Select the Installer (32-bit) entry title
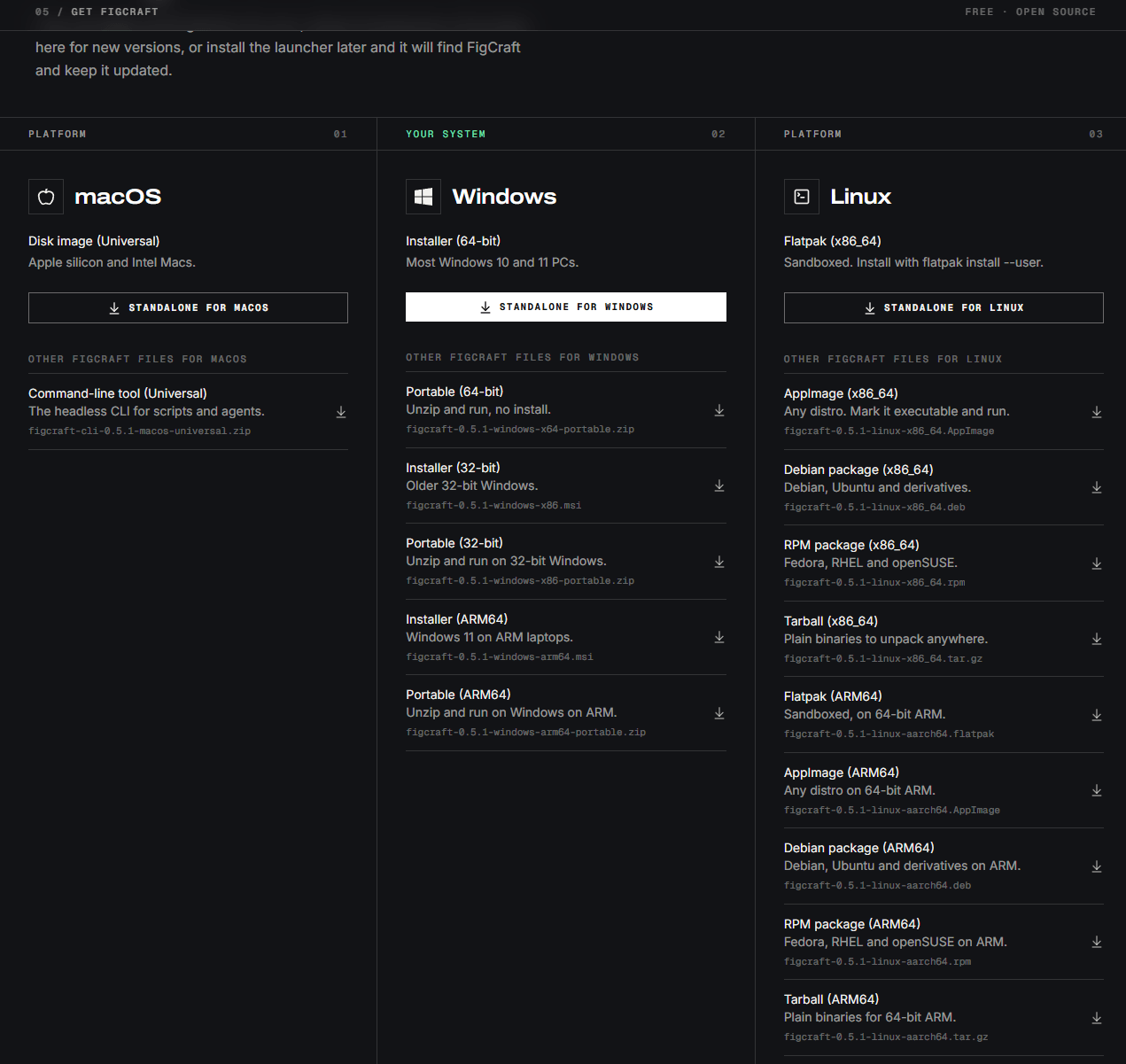1126x1064 pixels. [x=453, y=468]
